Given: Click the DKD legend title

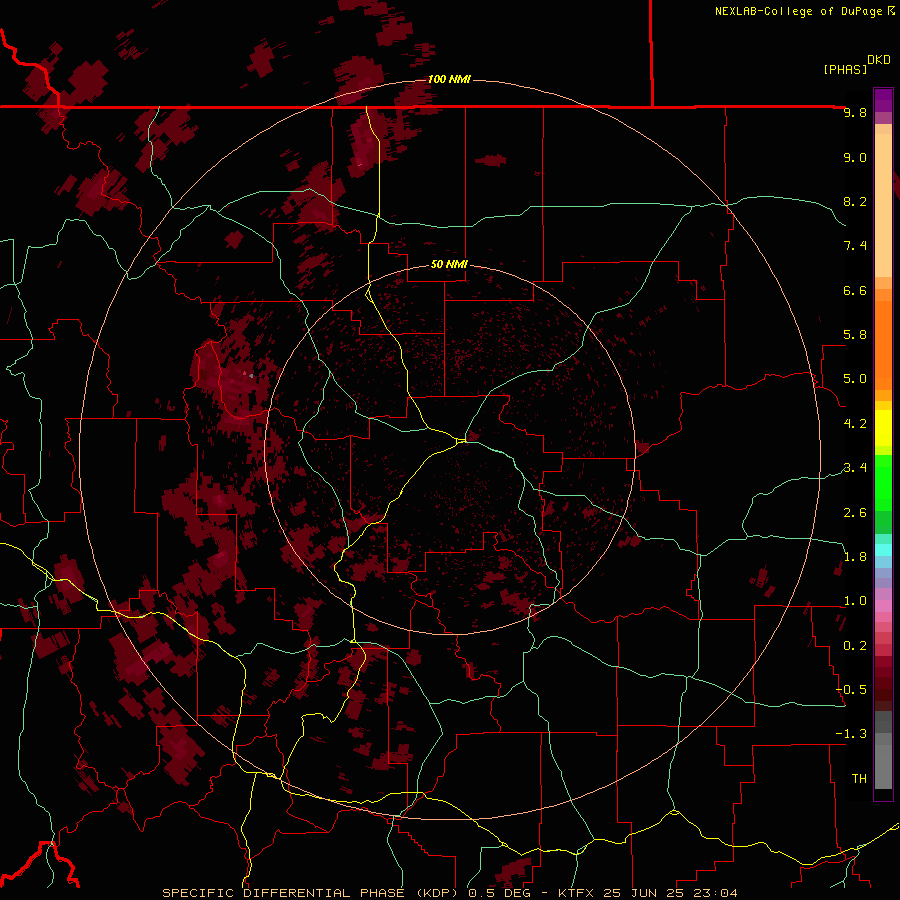Looking at the screenshot, I should tap(879, 60).
